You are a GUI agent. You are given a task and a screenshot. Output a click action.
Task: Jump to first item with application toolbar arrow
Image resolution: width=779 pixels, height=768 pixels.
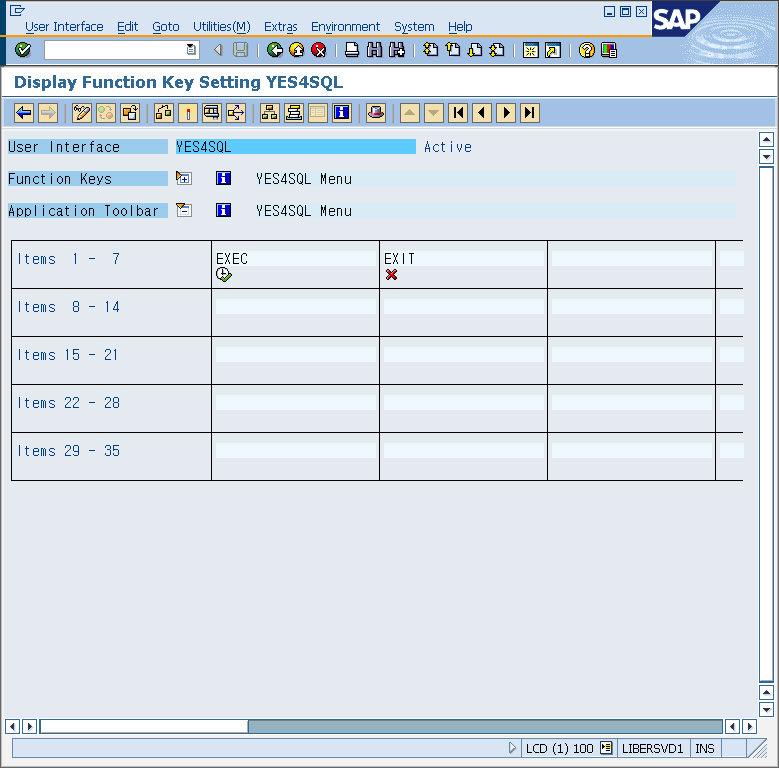coord(458,113)
